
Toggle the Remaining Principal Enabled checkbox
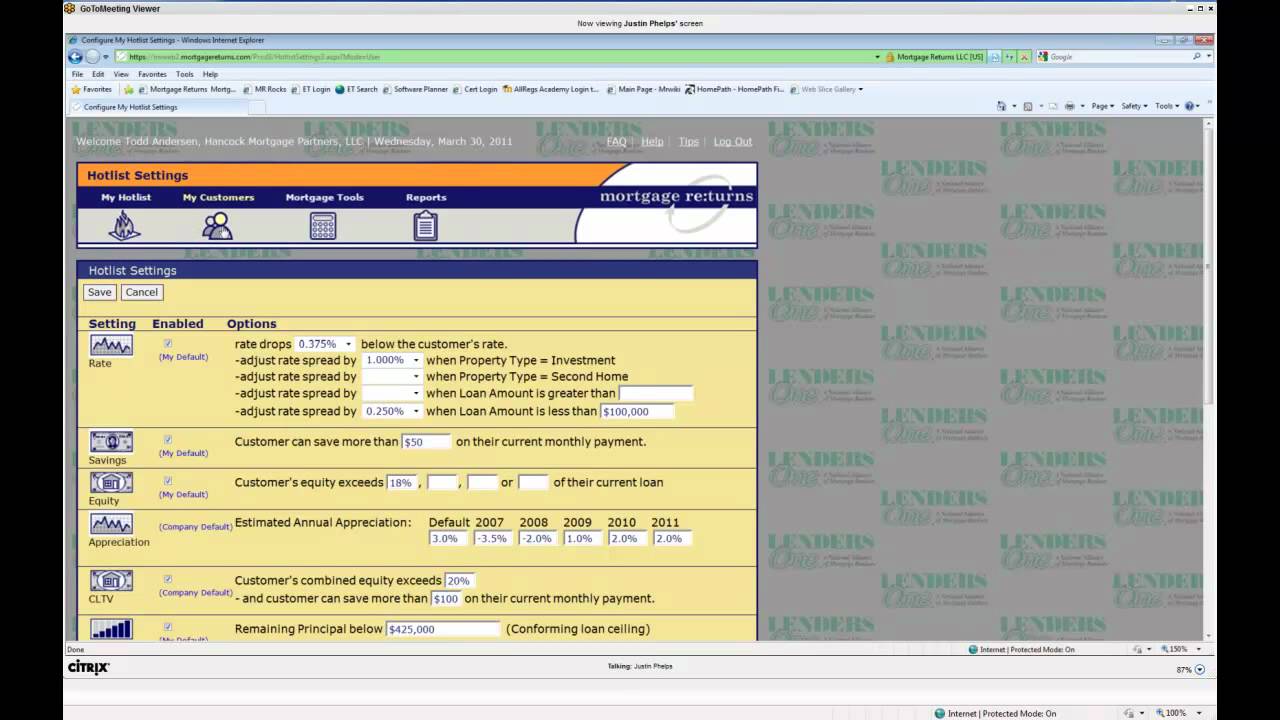168,627
